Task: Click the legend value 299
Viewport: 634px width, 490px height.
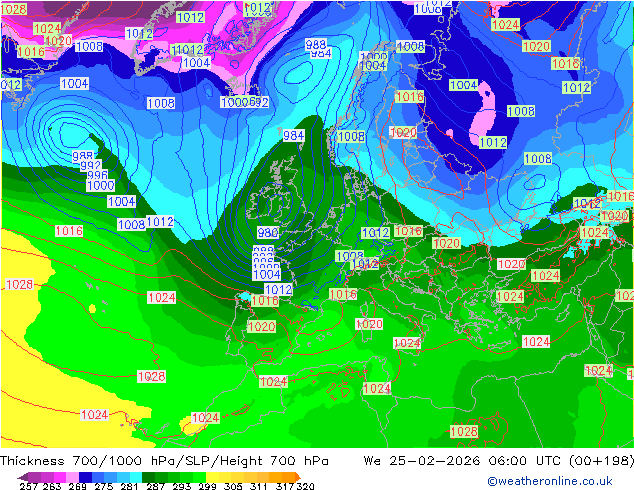Action: [207, 486]
